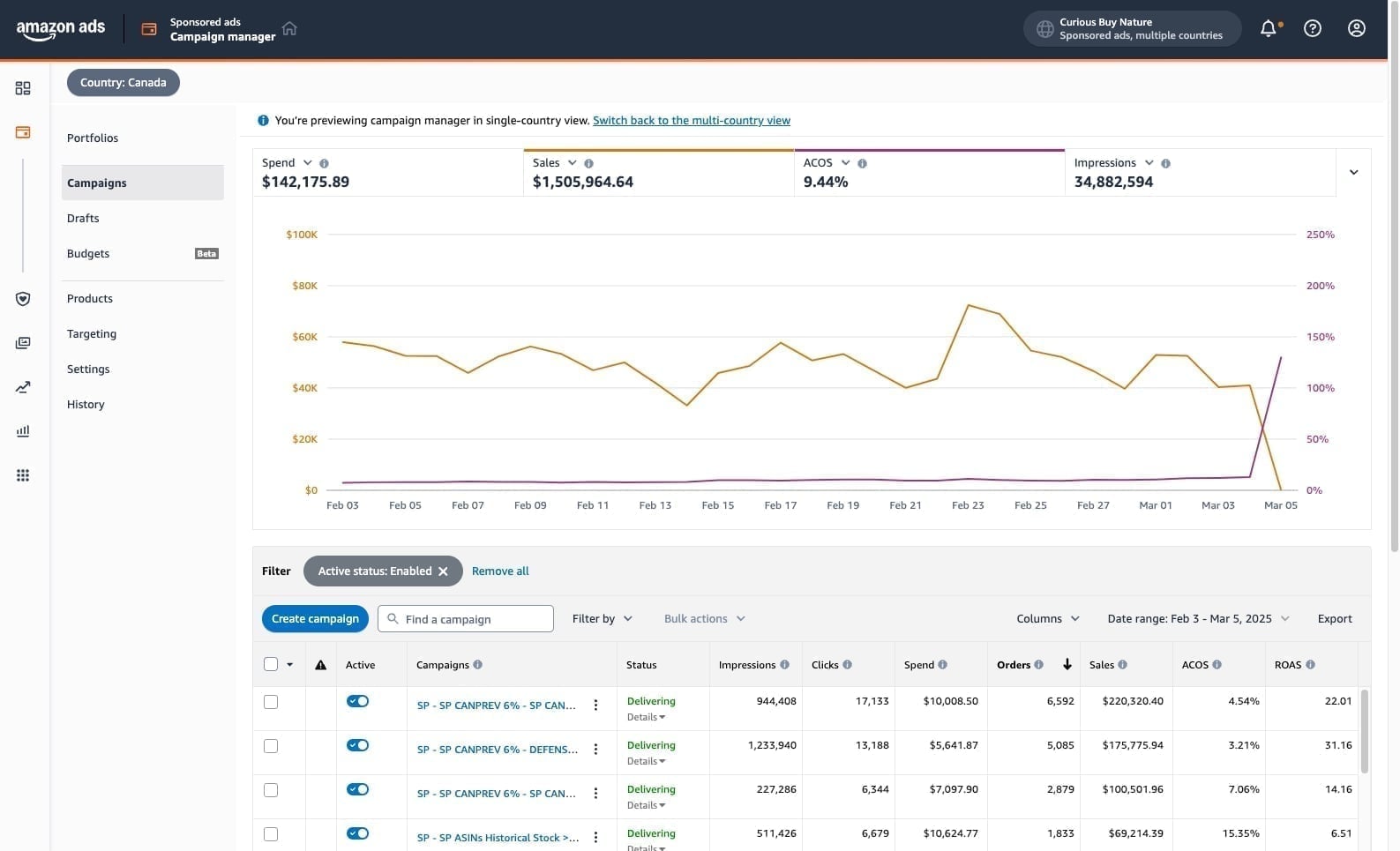The image size is (1400, 851).
Task: Click the info icon next to Spend metric
Action: click(x=324, y=163)
